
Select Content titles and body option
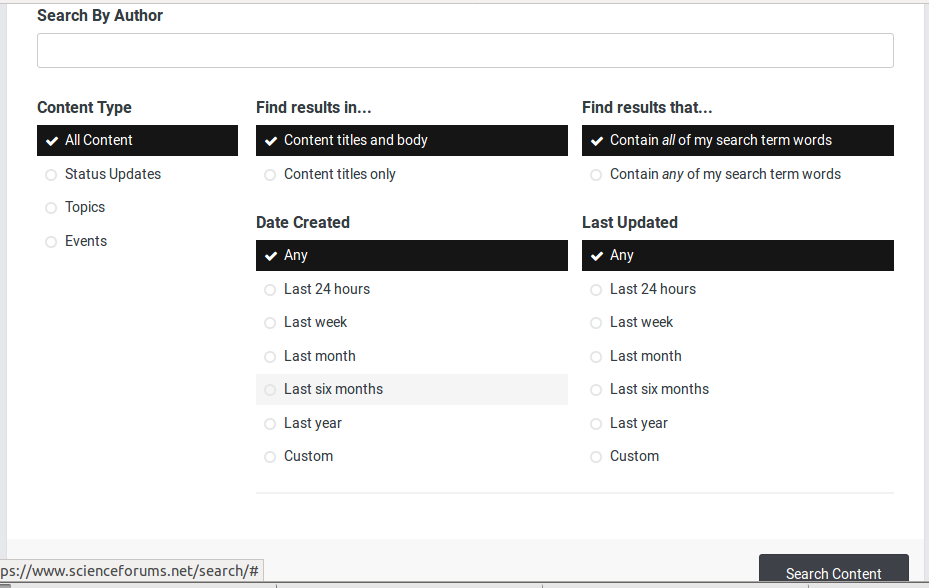tap(355, 141)
